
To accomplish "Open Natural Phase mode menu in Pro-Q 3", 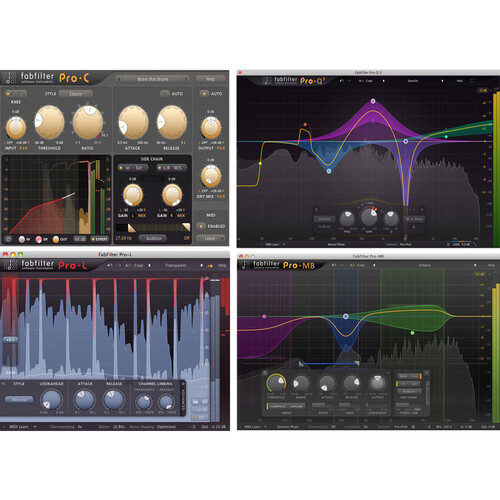I will pyautogui.click(x=336, y=244).
